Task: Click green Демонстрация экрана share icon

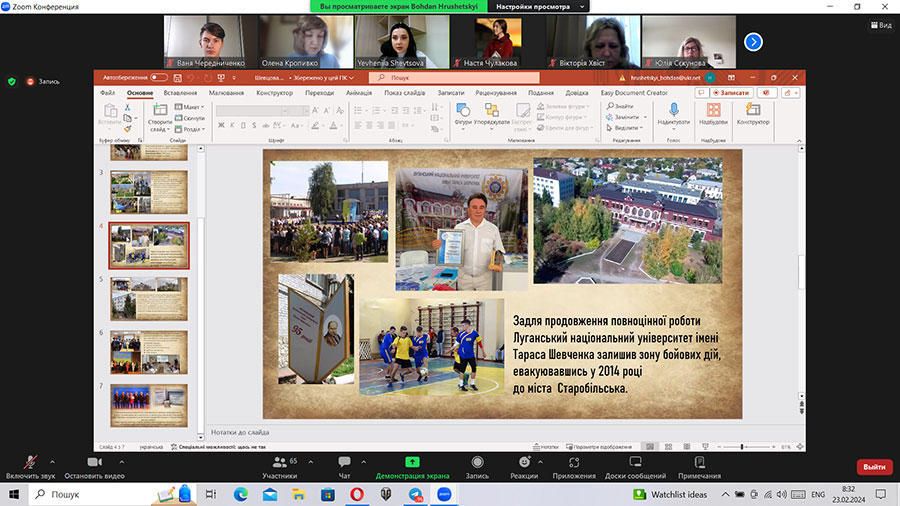Action: point(412,462)
